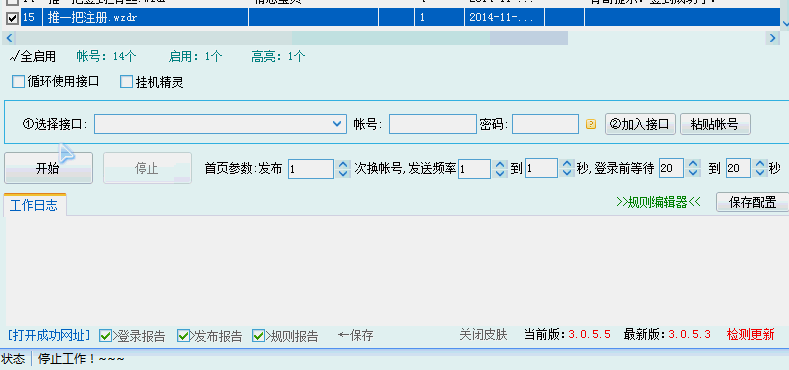Toggle 登录报告 checkbox
This screenshot has width=789, height=370.
[105, 335]
